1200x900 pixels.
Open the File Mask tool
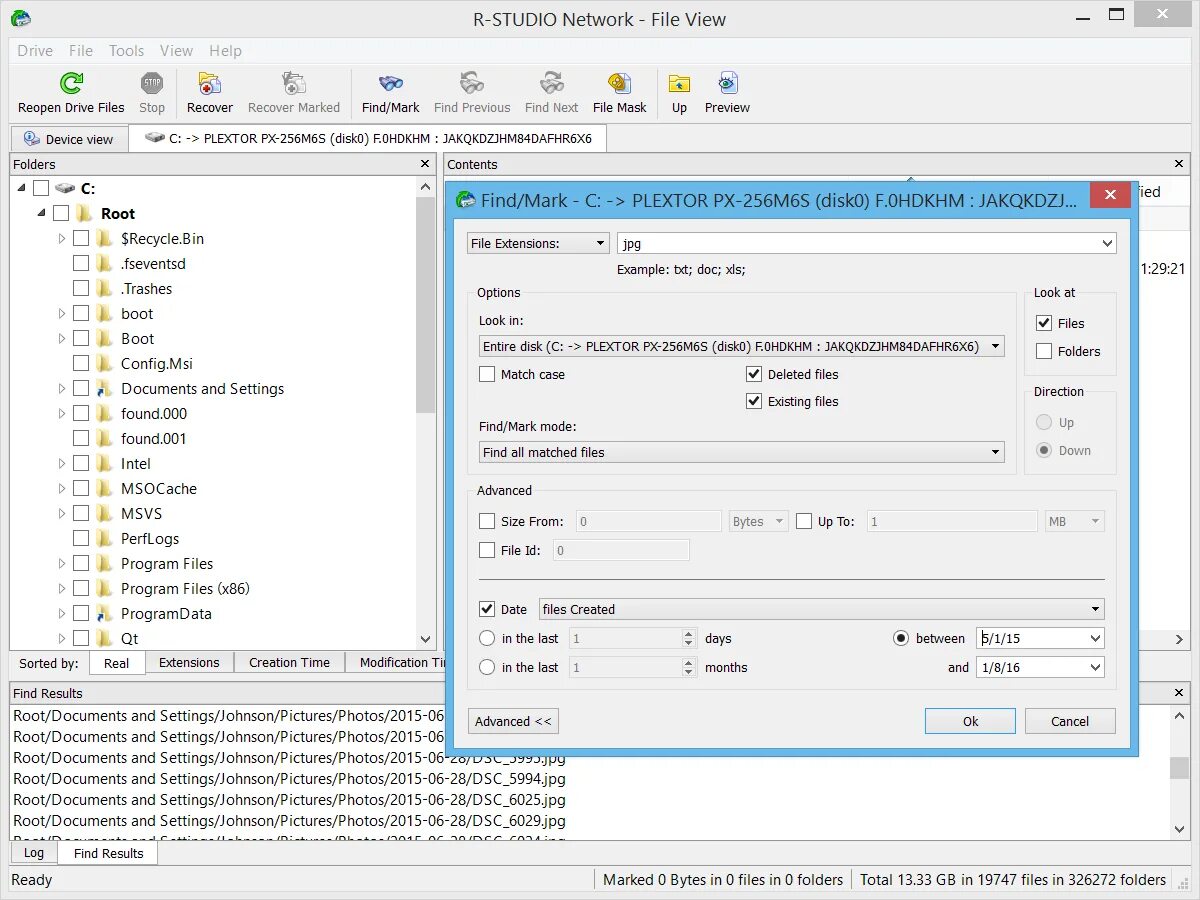point(620,84)
